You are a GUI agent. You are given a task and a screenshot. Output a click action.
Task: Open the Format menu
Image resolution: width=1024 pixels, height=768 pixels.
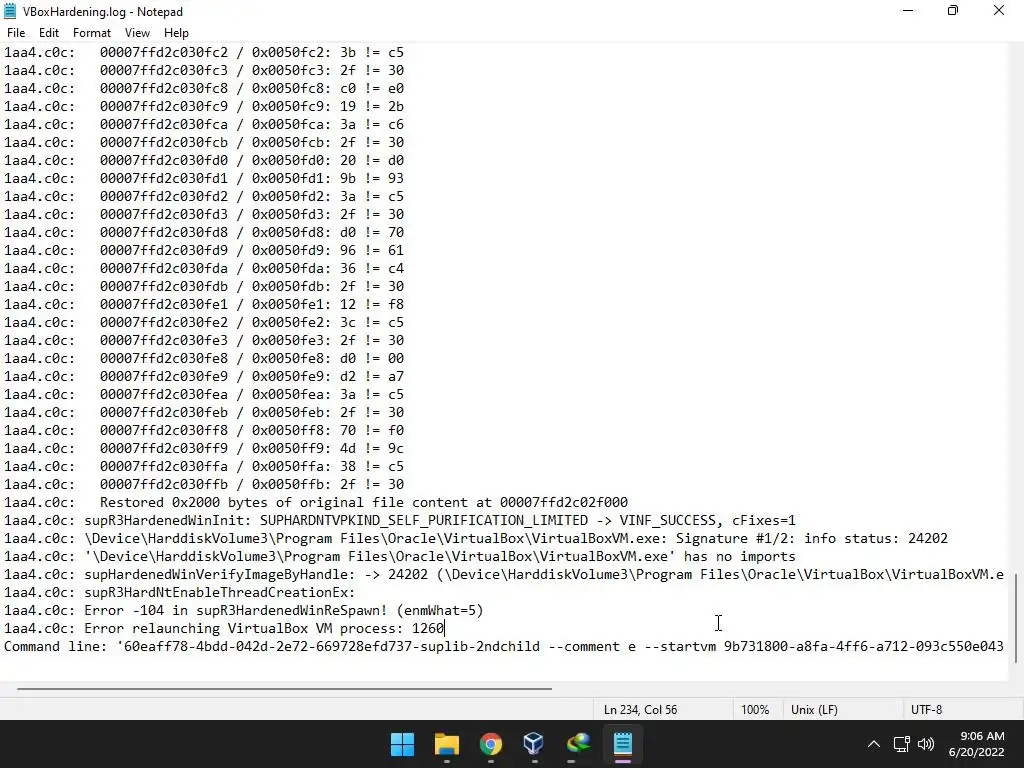pyautogui.click(x=91, y=33)
